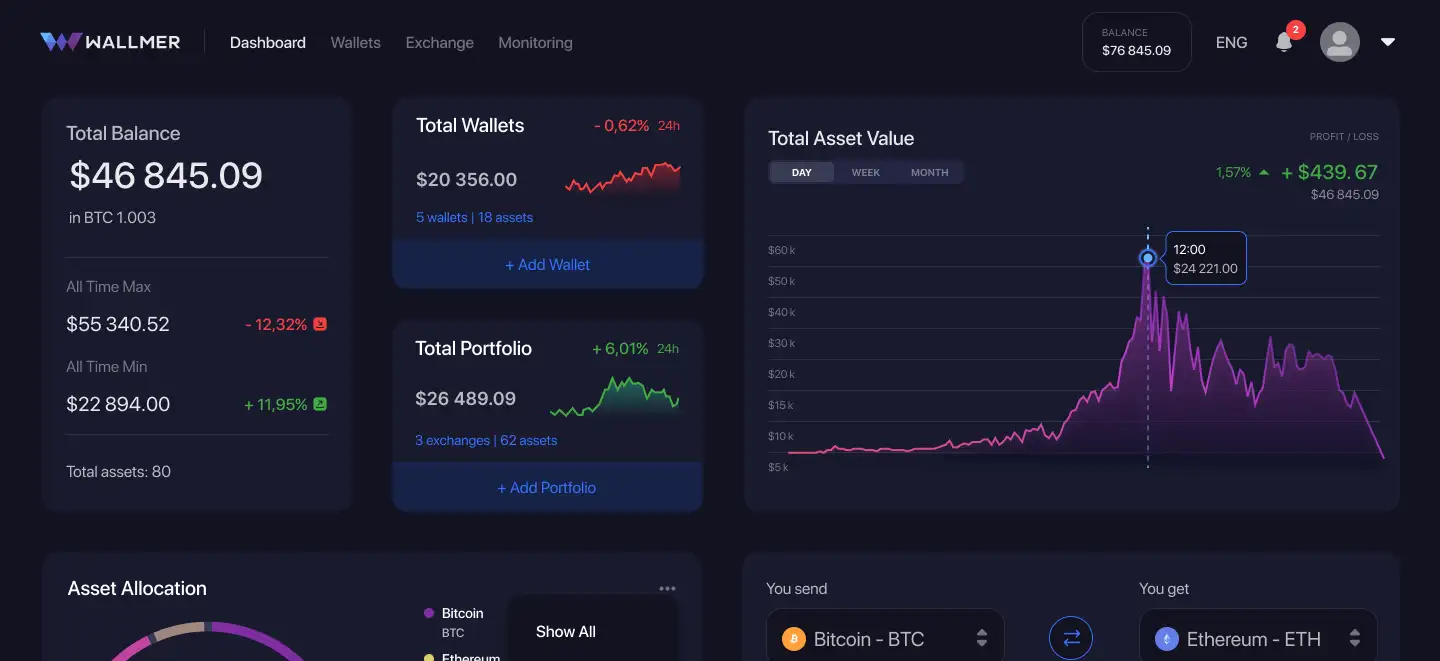
Task: Go to the Wallets tab
Action: click(356, 42)
